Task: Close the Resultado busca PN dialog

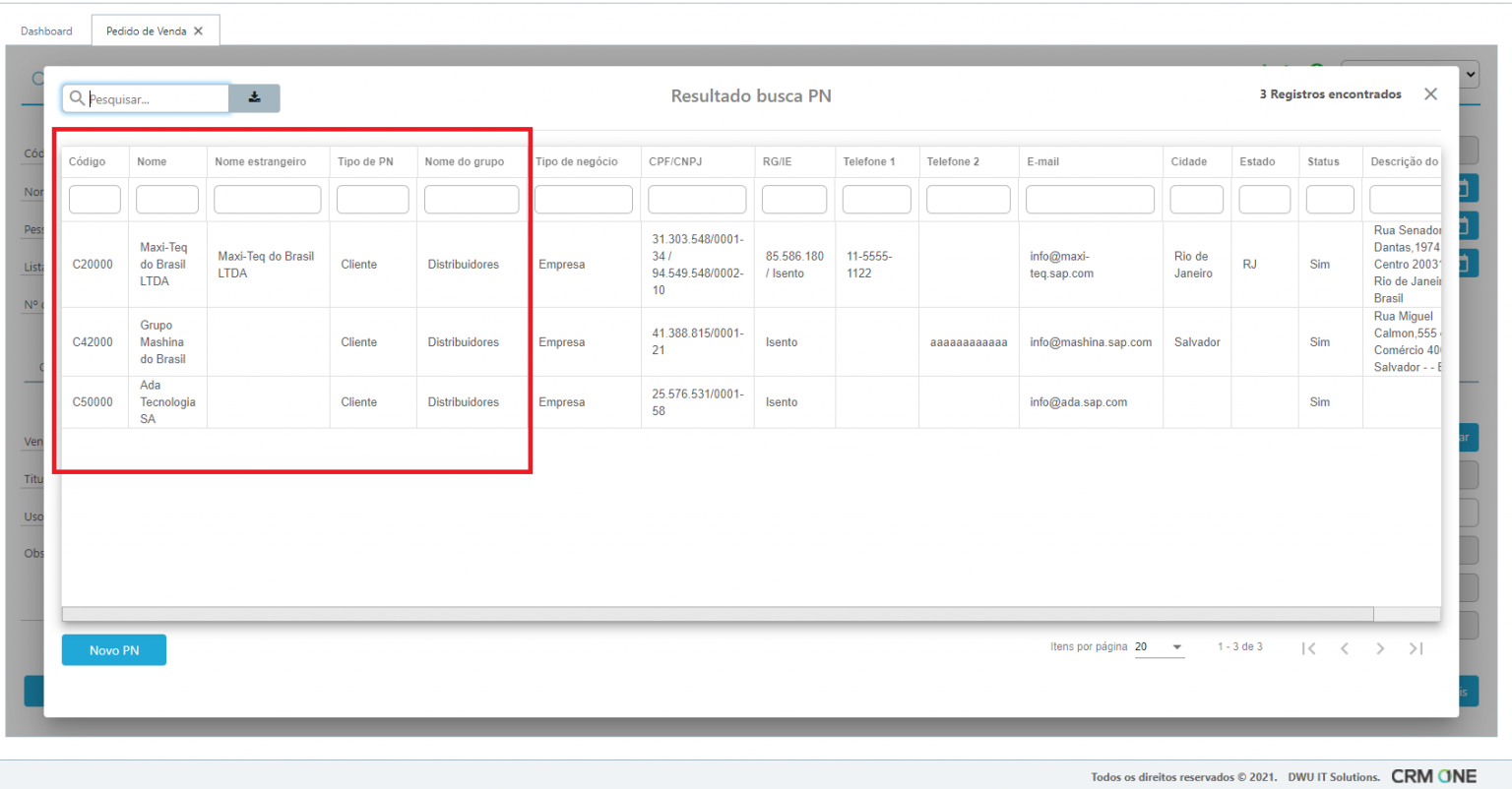Action: (1430, 94)
